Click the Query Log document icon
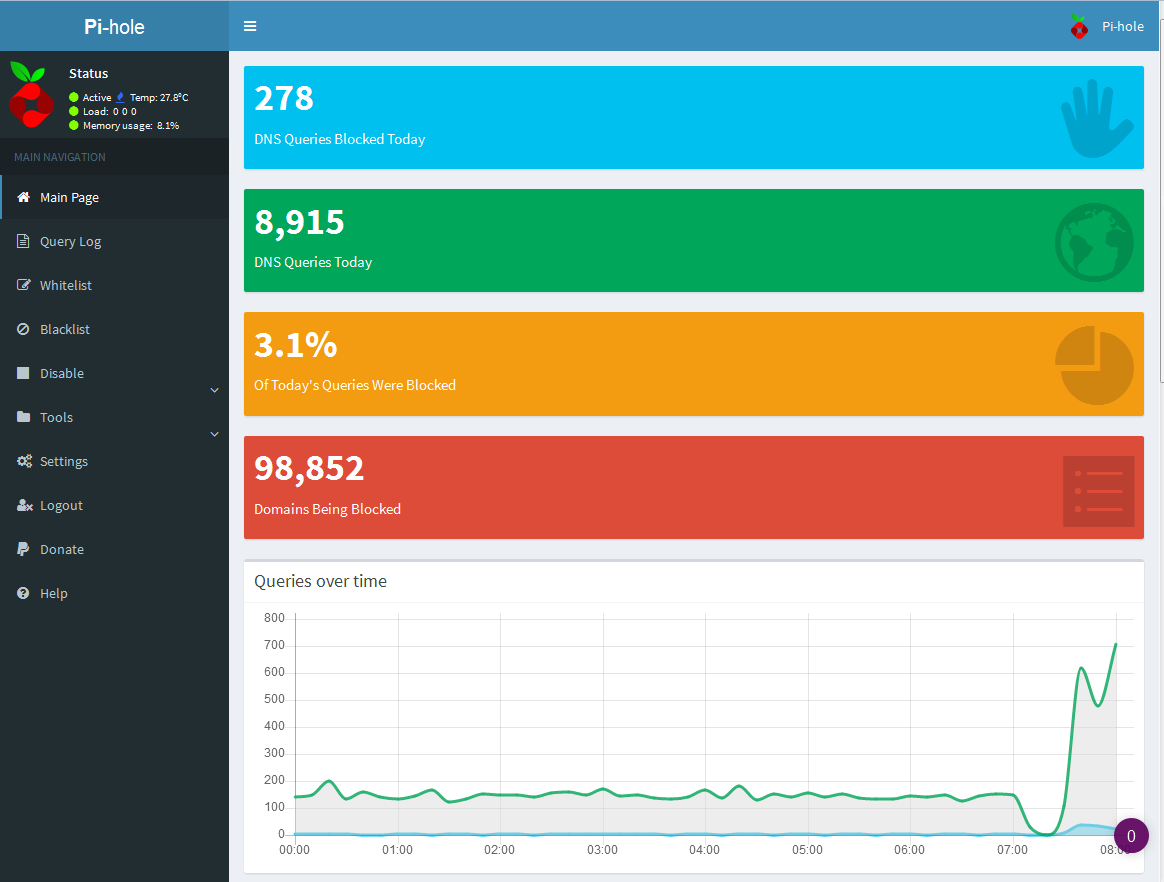Screen dimensions: 1164x882 [x=24, y=241]
